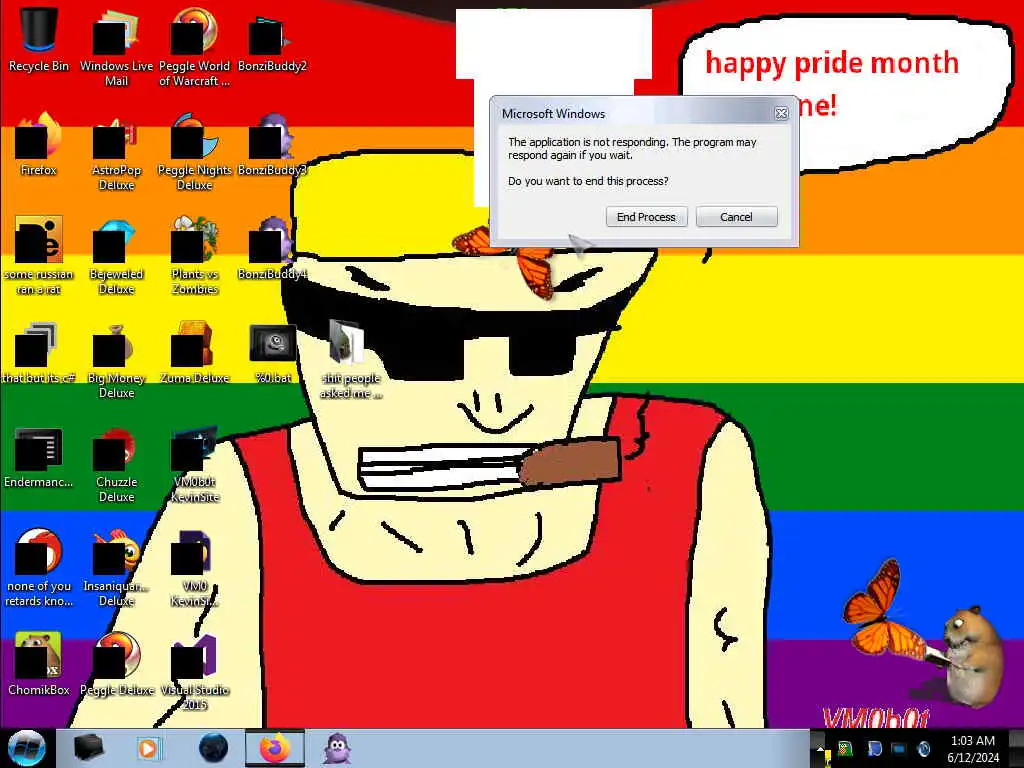Launch Chuzzle Deluxe shortcut
Image resolution: width=1024 pixels, height=768 pixels.
tap(116, 464)
